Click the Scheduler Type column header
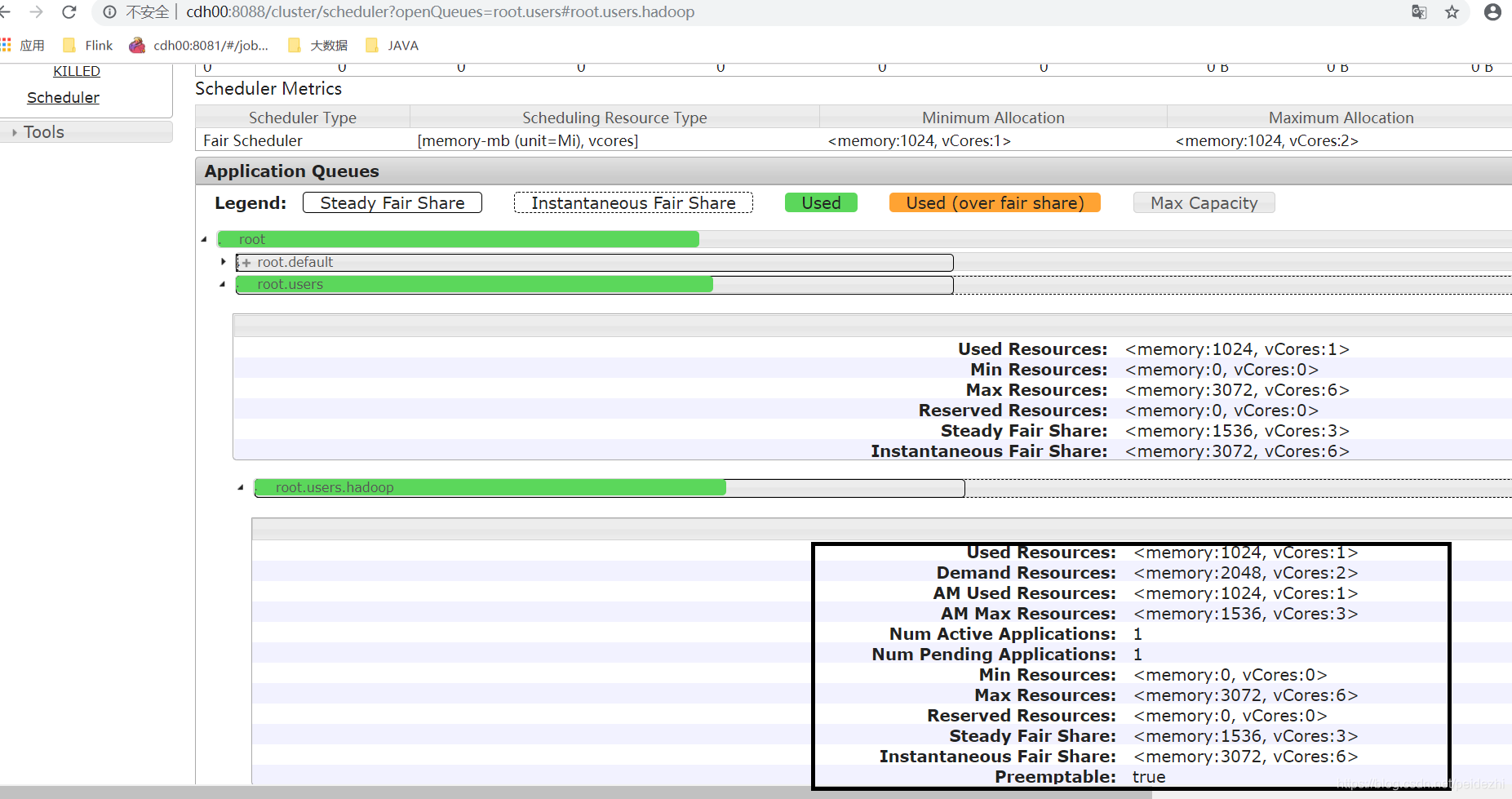1512x799 pixels. coord(303,118)
